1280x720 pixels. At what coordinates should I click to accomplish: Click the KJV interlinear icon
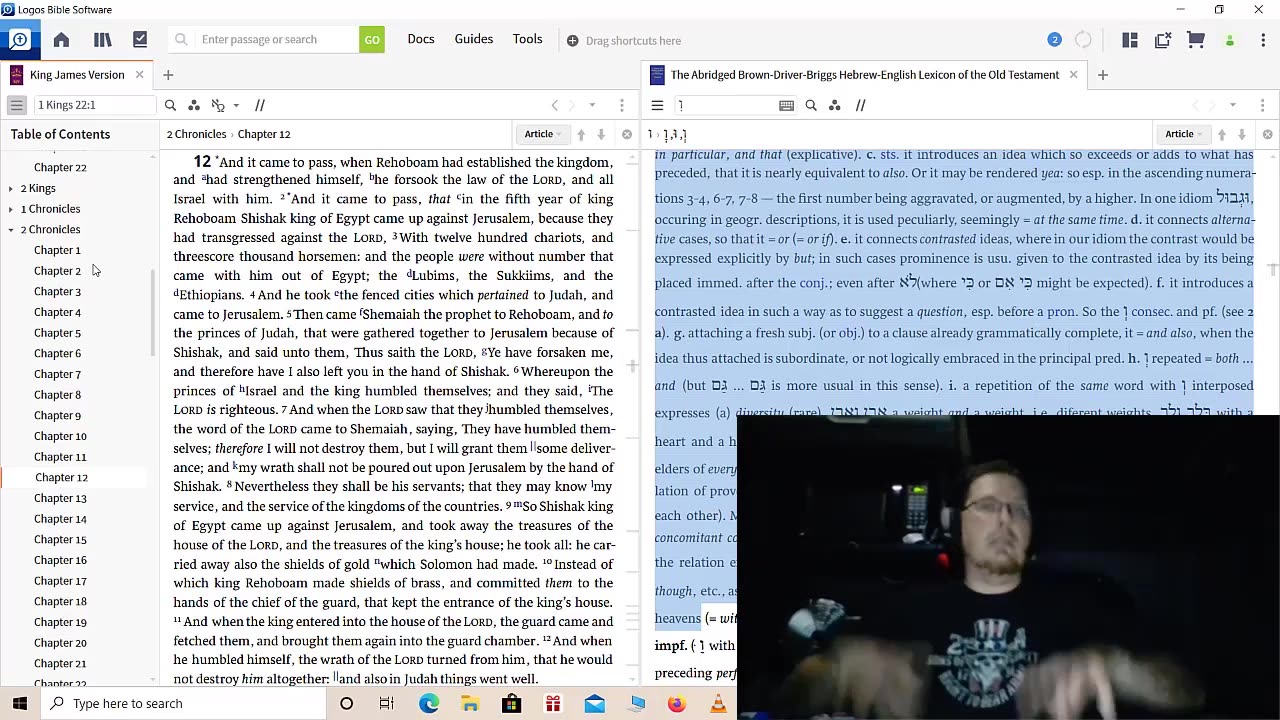[218, 105]
